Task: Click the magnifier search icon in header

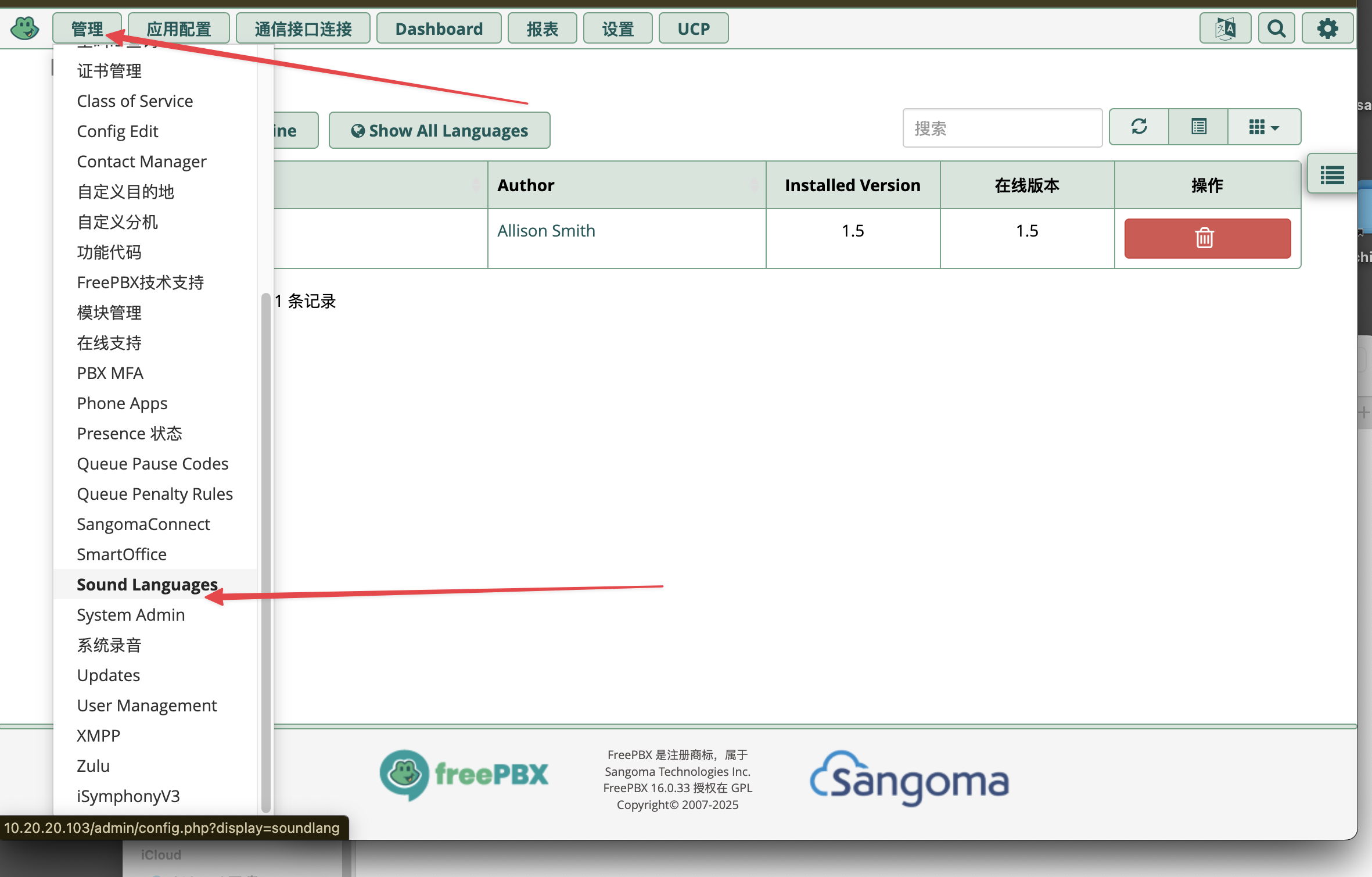Action: tap(1276, 28)
